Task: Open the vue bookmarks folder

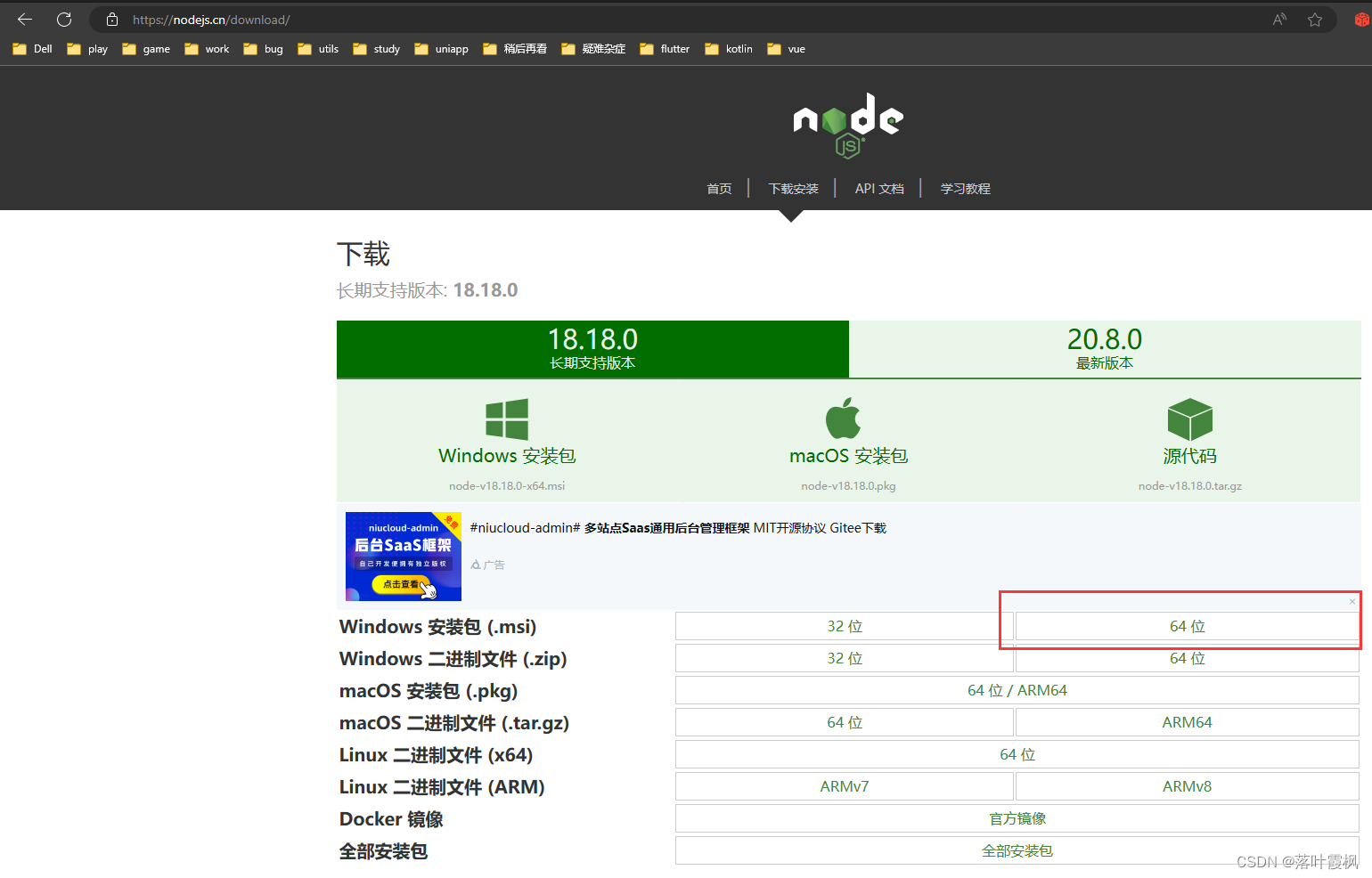Action: (786, 49)
